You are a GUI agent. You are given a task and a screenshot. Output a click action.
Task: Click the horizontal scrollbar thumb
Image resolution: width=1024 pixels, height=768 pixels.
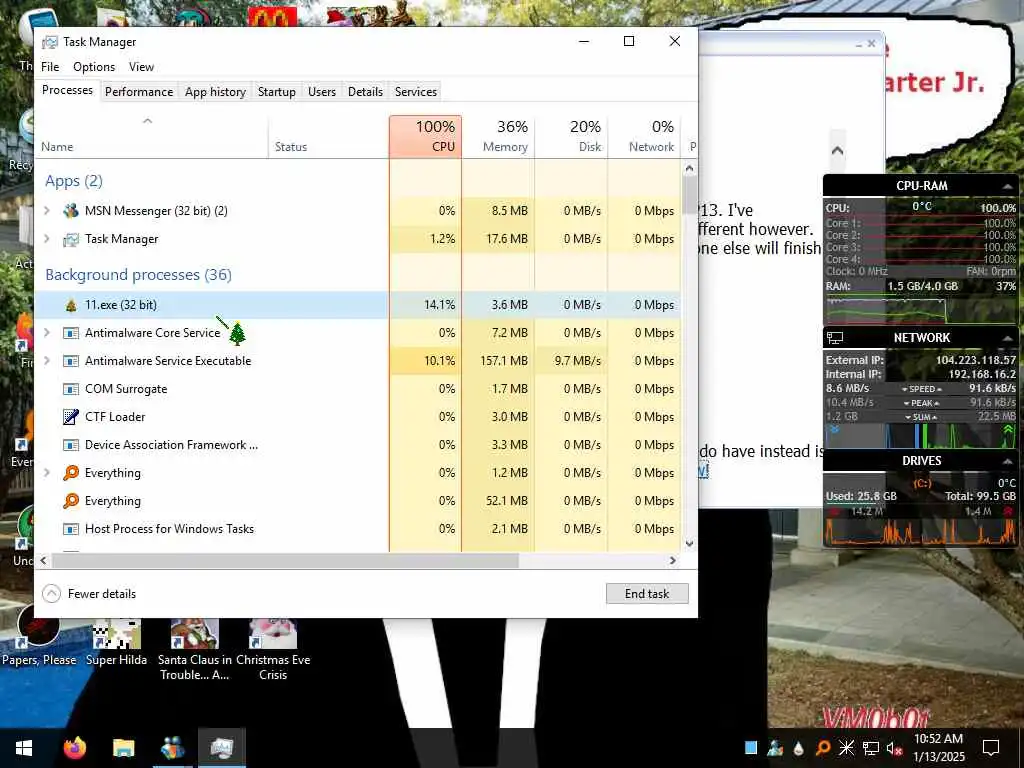coord(285,560)
